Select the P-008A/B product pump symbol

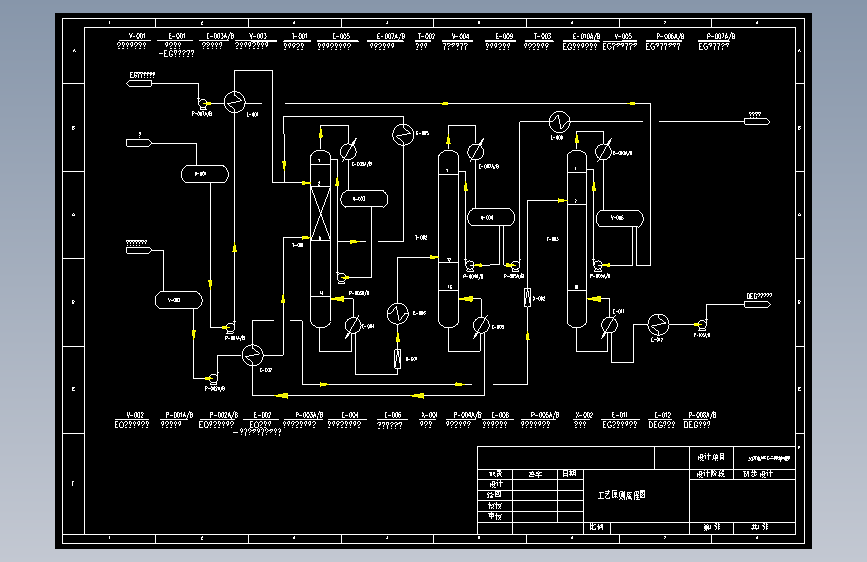(702, 324)
